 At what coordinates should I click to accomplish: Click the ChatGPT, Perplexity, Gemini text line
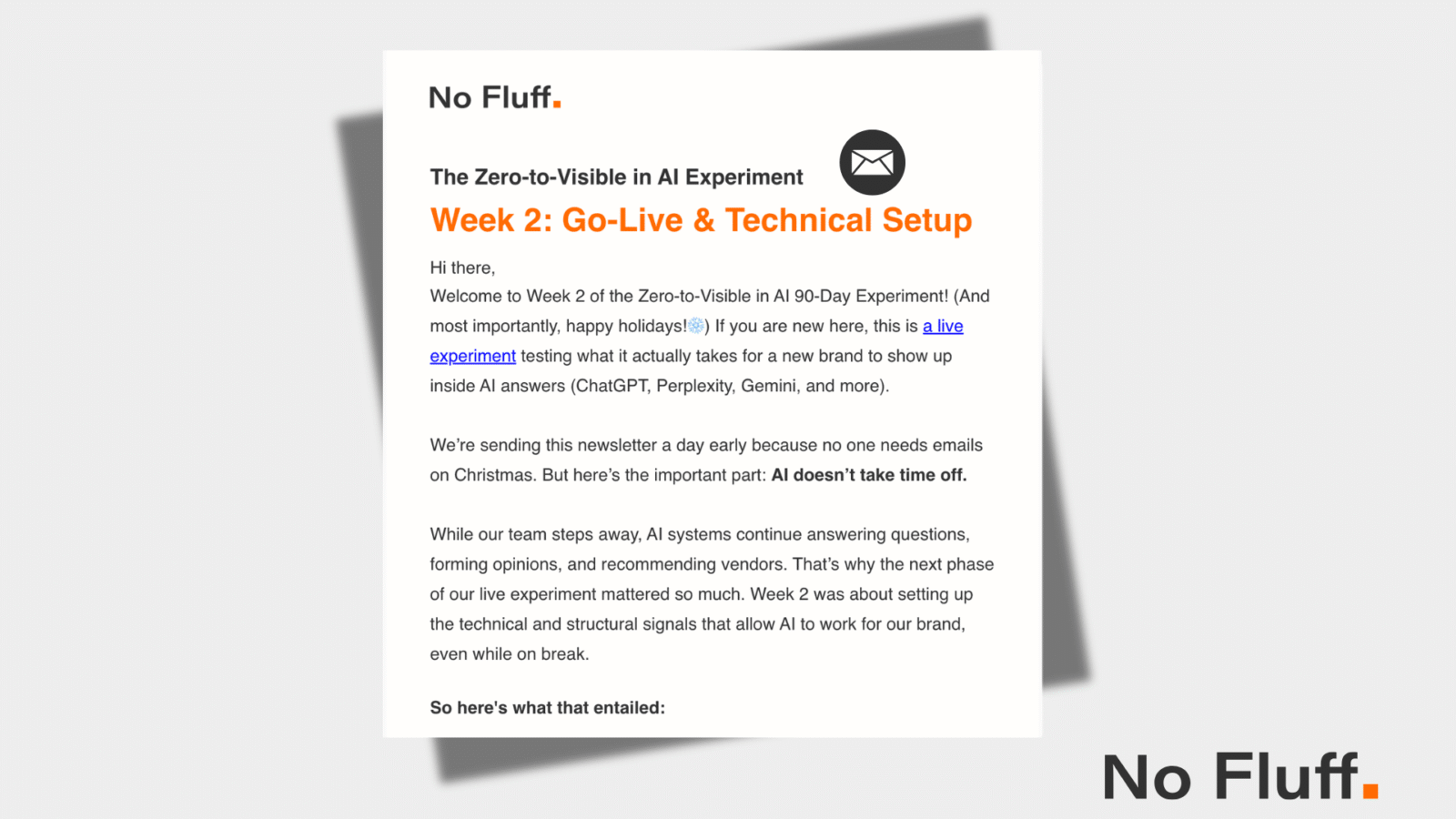tap(659, 386)
